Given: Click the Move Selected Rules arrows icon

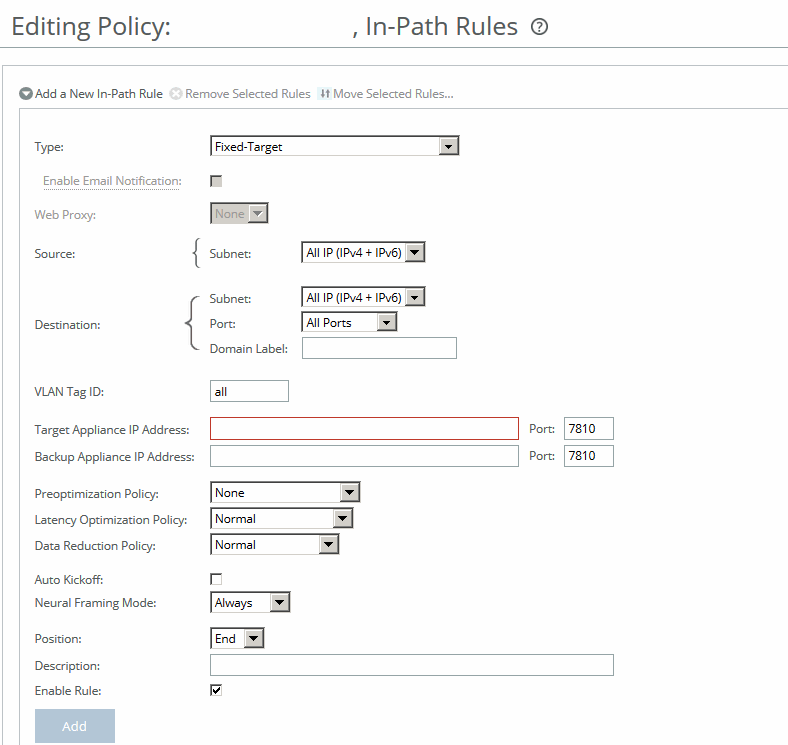Looking at the screenshot, I should tap(324, 94).
